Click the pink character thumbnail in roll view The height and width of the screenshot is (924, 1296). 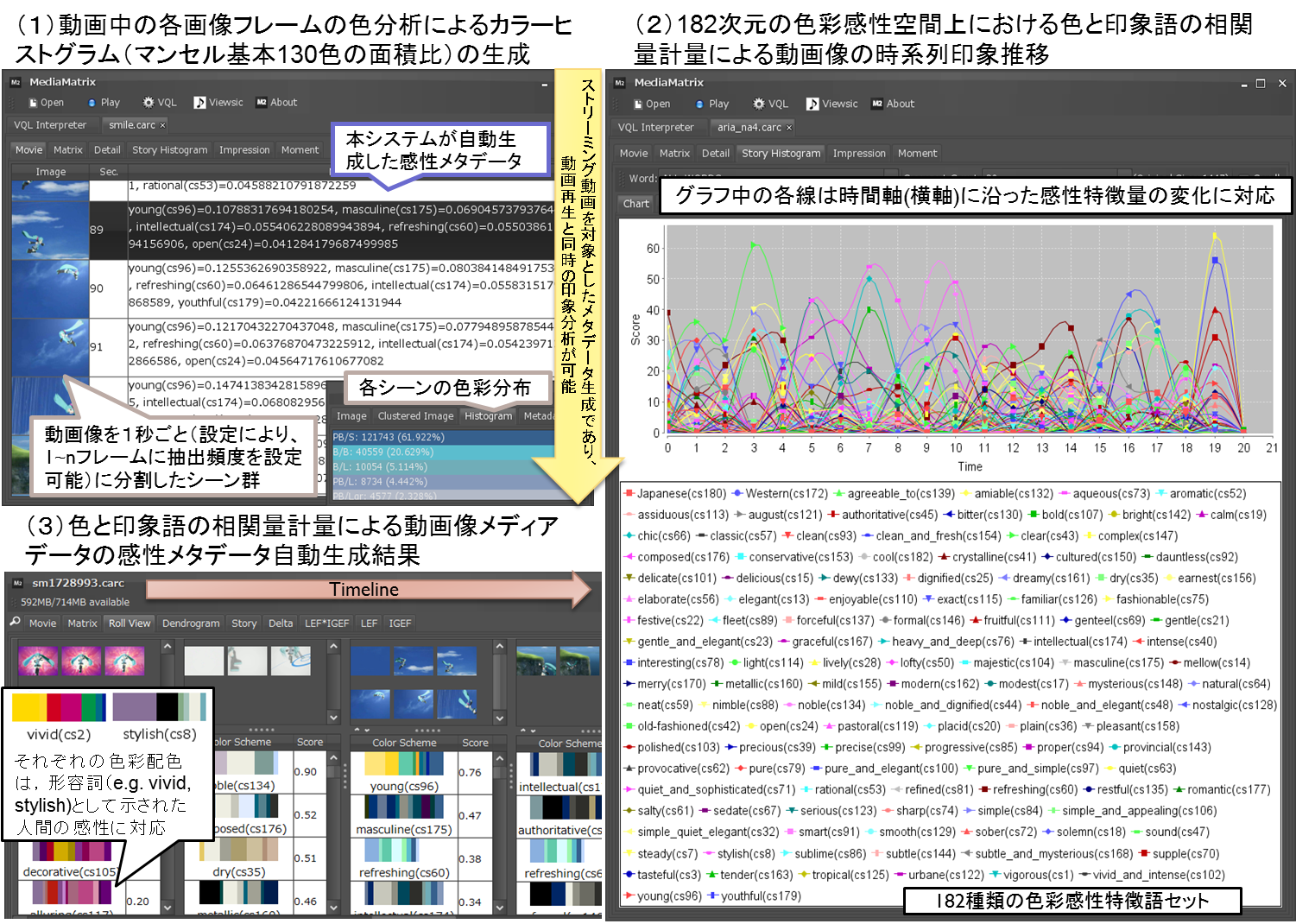[81, 661]
